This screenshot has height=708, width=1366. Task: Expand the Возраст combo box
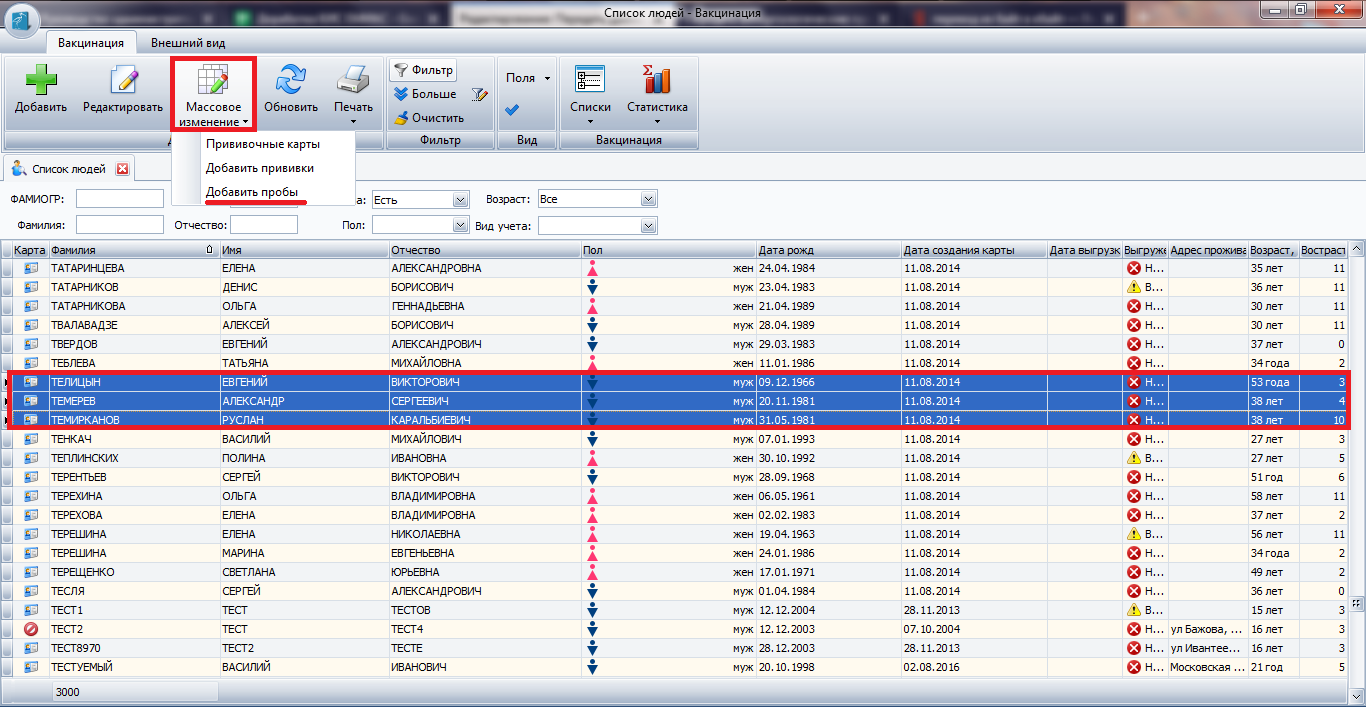[x=649, y=200]
